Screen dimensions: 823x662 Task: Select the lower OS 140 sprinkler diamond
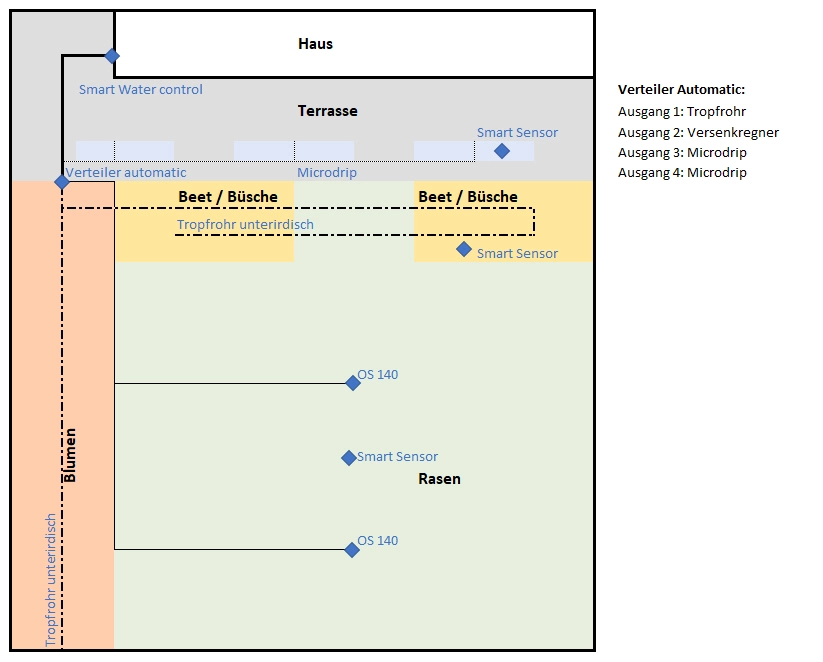coord(352,549)
